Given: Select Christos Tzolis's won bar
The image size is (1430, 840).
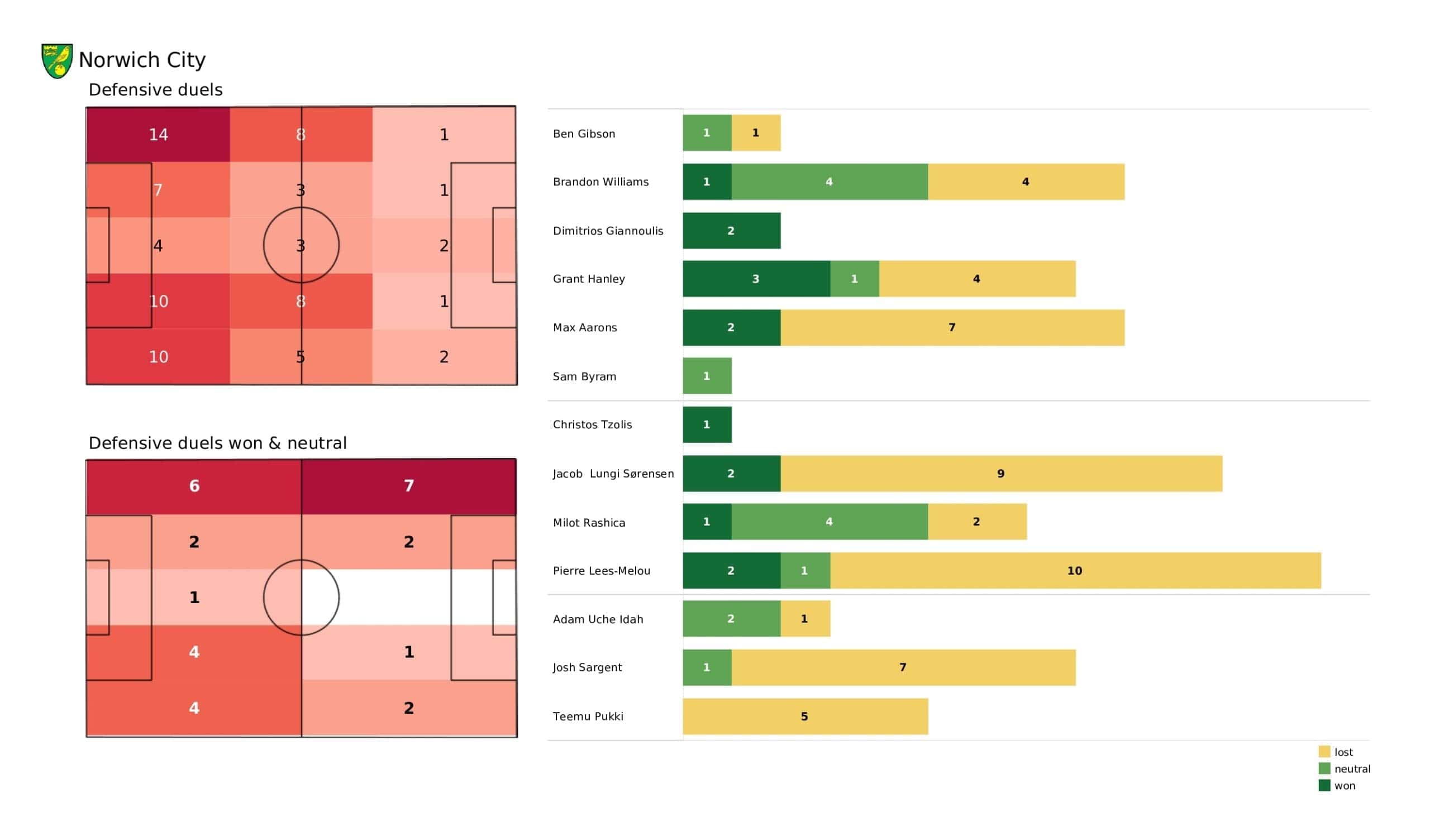Looking at the screenshot, I should click(707, 424).
